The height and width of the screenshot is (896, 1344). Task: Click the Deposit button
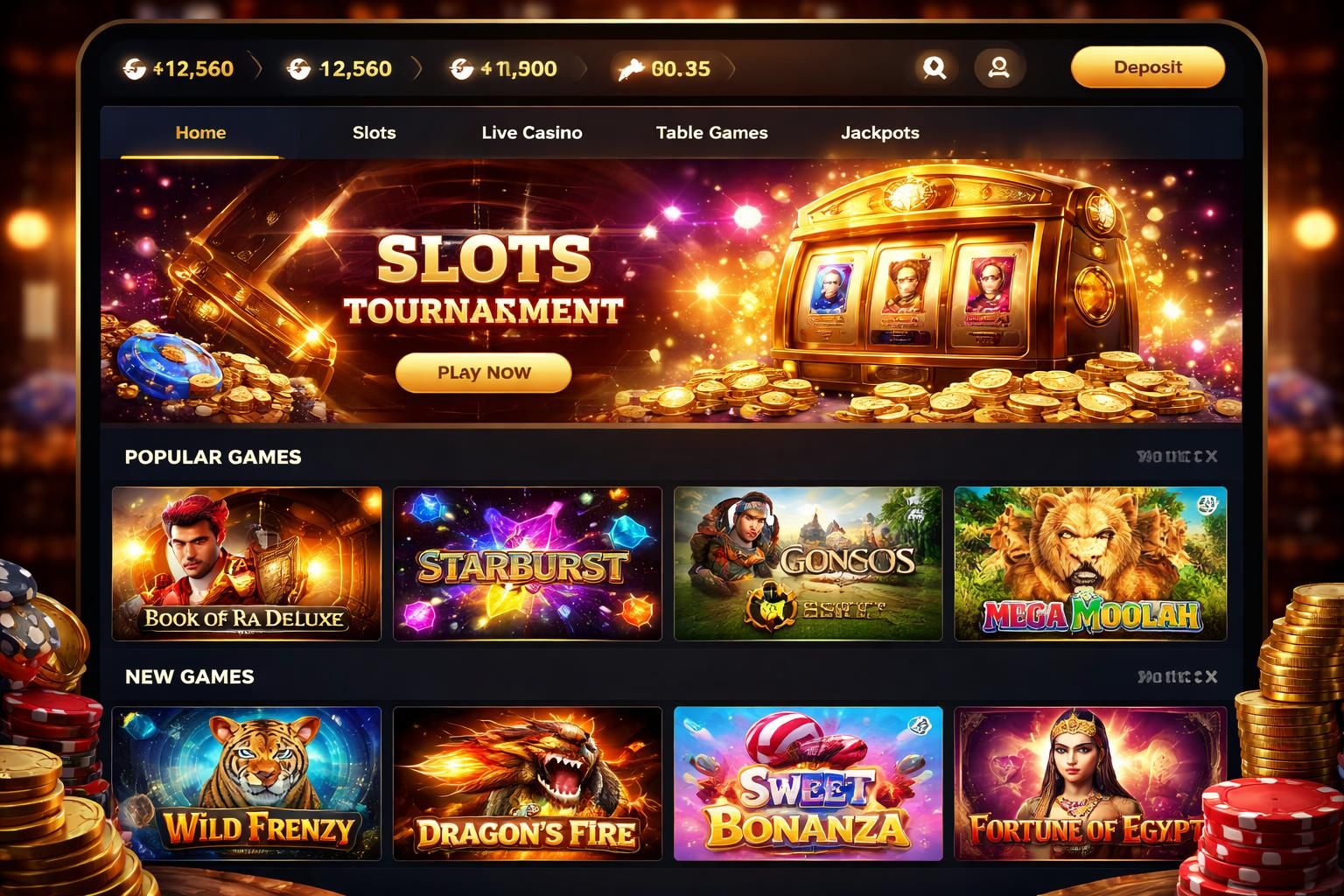pos(1148,67)
